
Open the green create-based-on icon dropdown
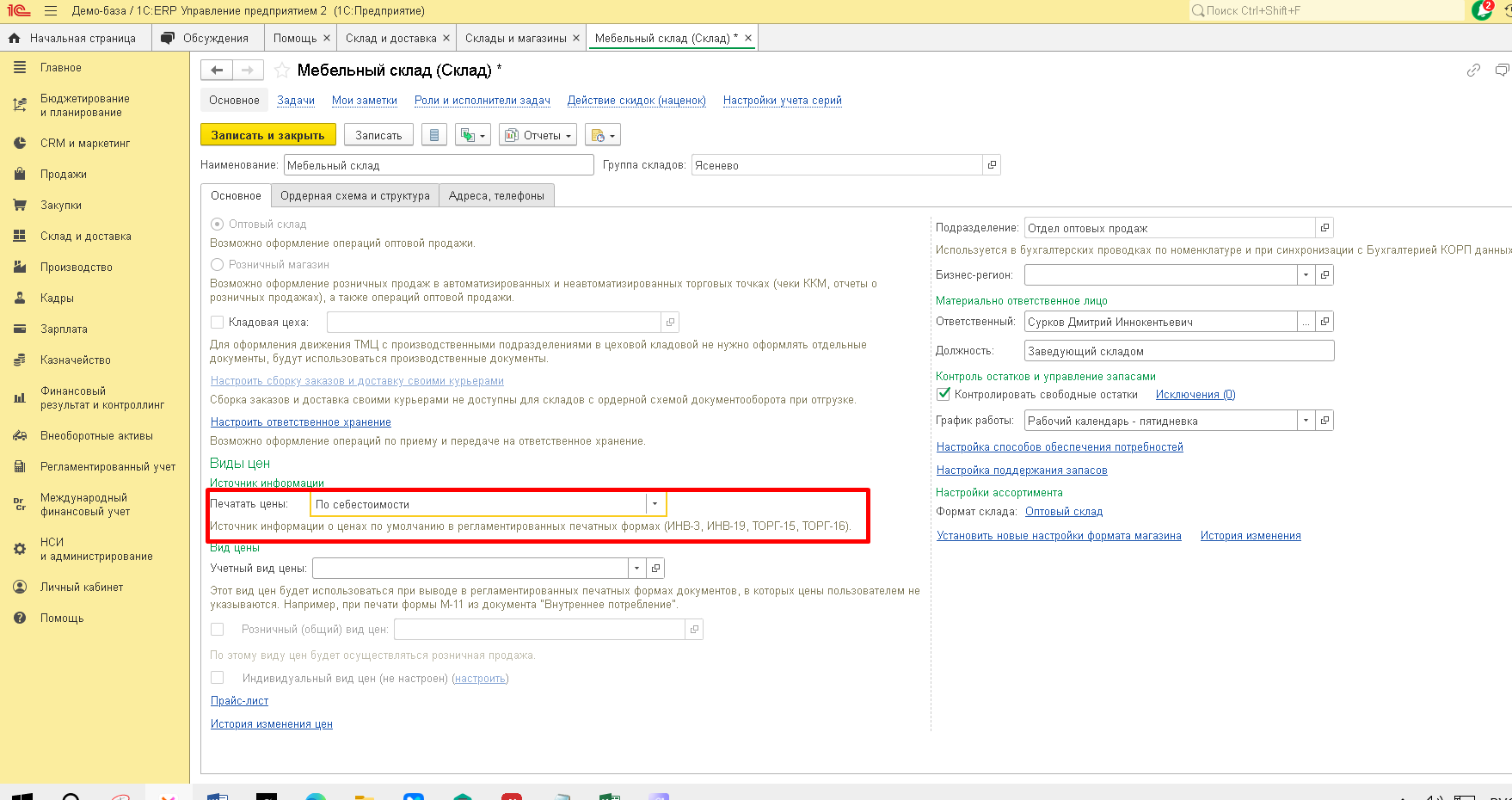coord(473,135)
